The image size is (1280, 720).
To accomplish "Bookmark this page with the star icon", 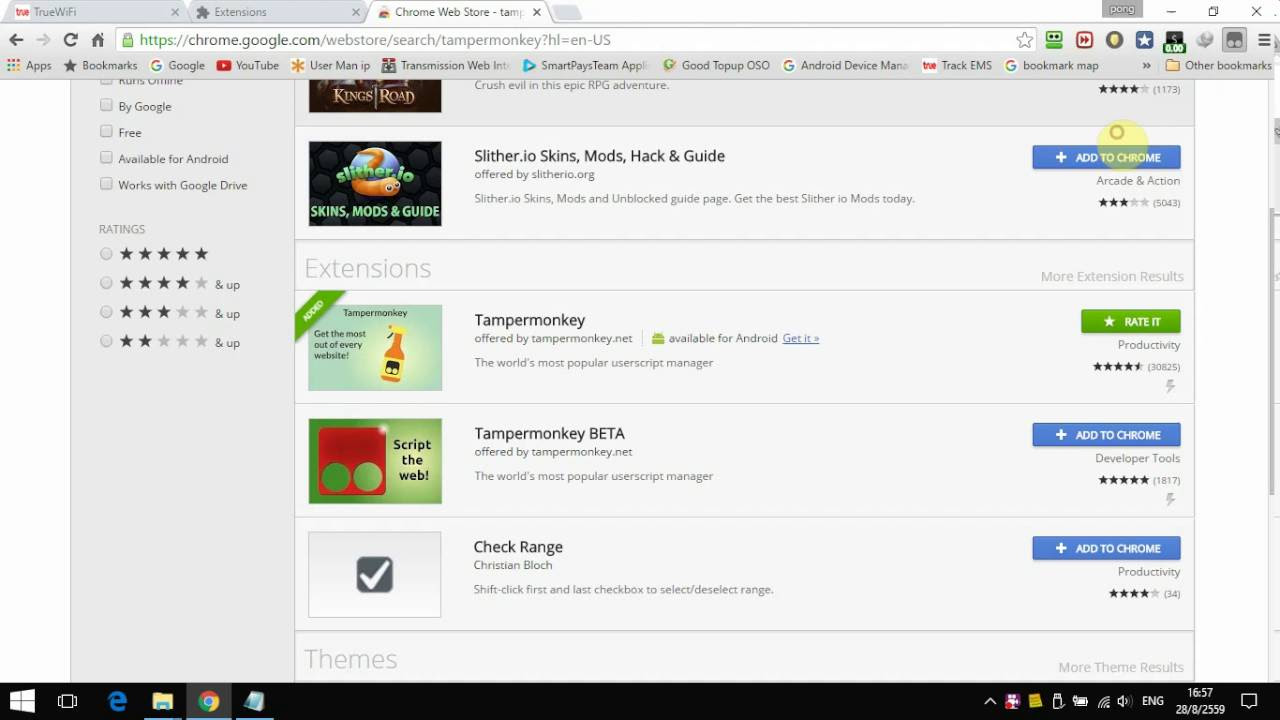I will pyautogui.click(x=1024, y=40).
